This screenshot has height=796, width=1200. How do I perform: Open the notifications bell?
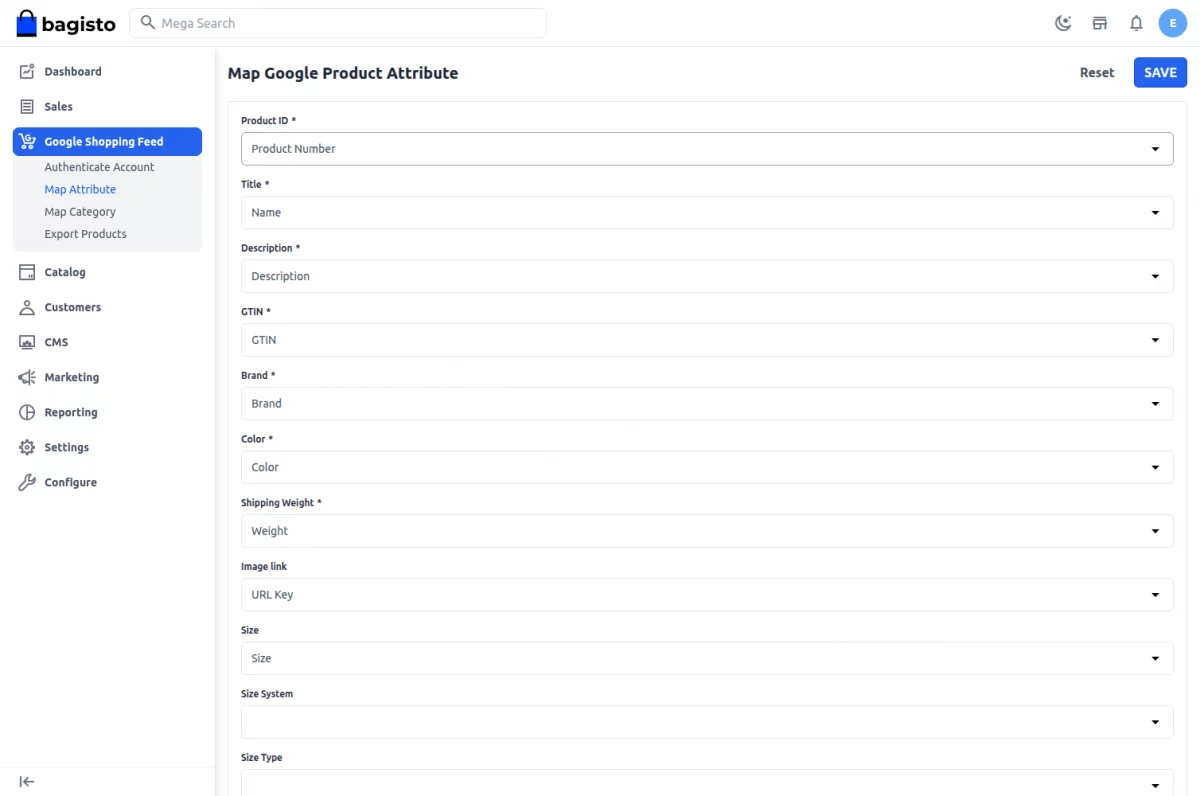coord(1136,22)
